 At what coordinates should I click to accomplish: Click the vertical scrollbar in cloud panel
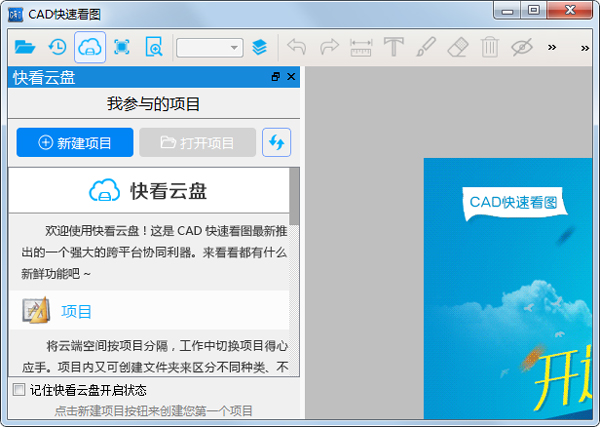294,196
